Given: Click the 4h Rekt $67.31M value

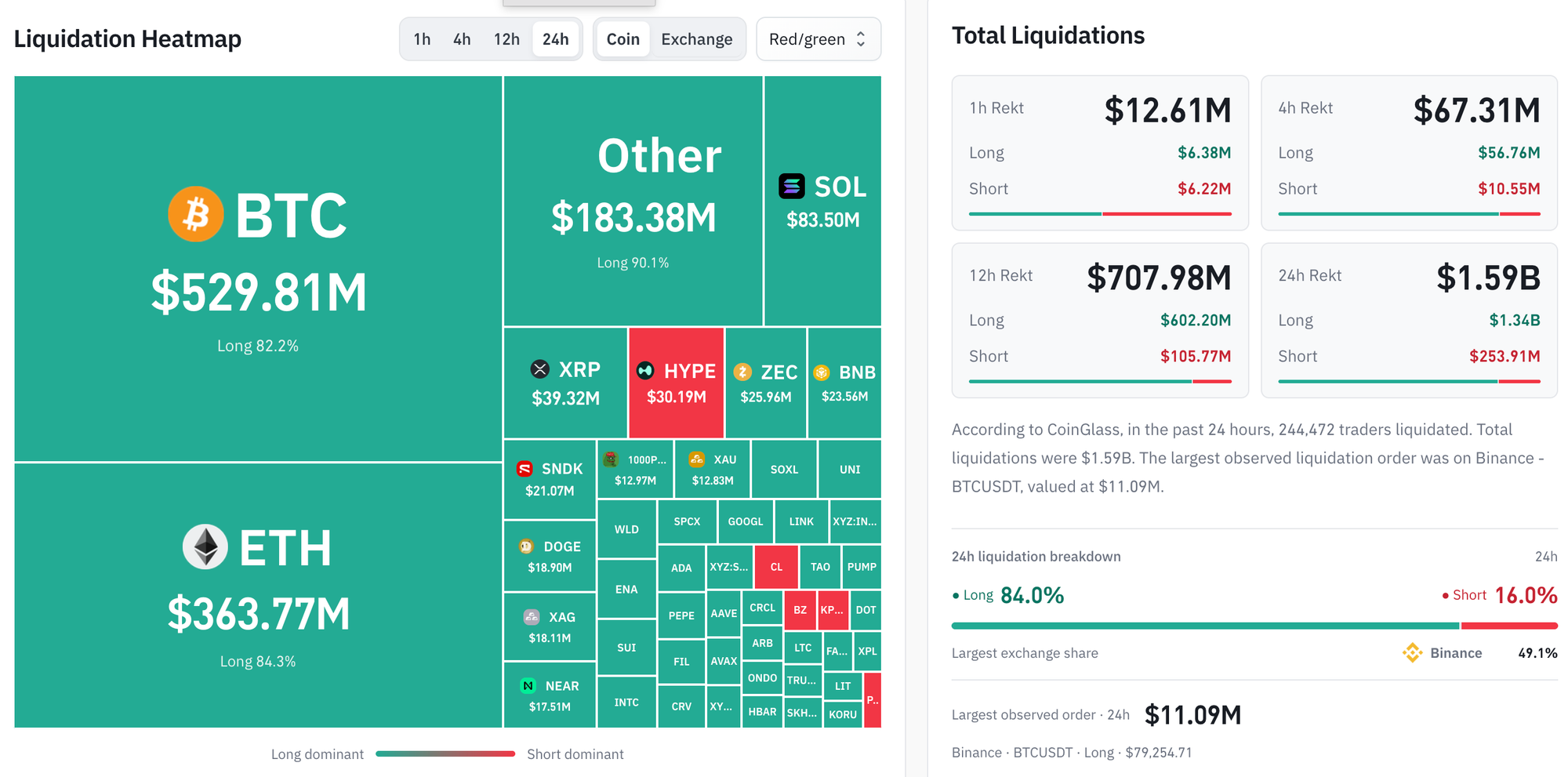Looking at the screenshot, I should click(x=1476, y=110).
